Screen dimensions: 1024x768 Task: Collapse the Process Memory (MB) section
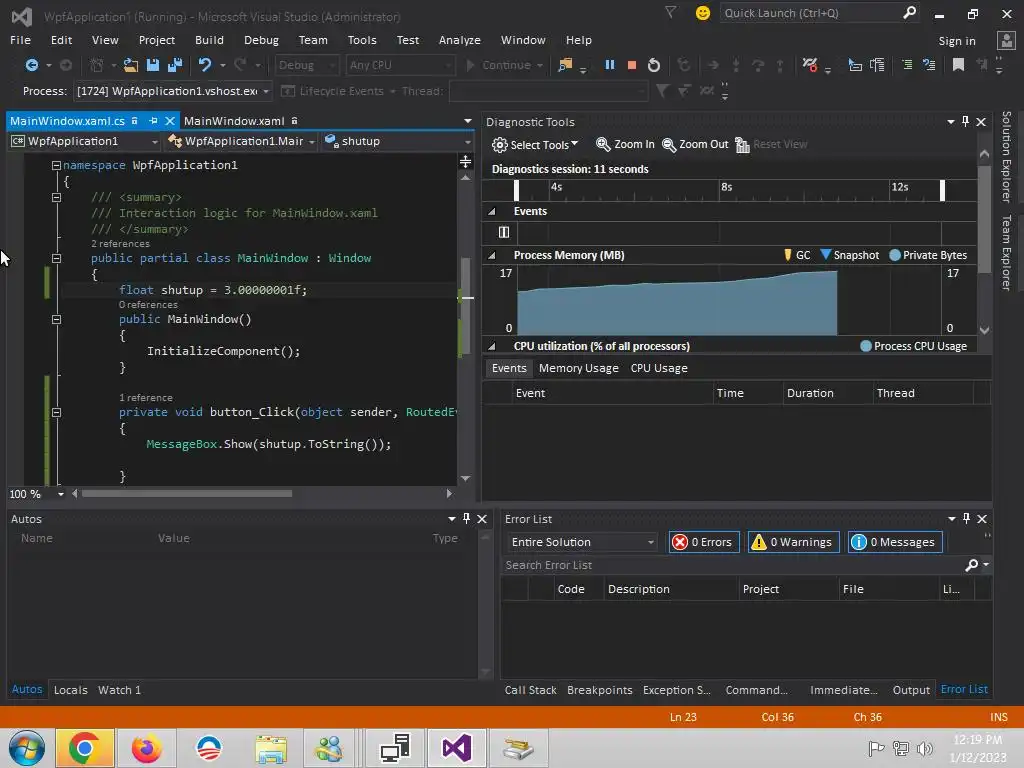[492, 255]
